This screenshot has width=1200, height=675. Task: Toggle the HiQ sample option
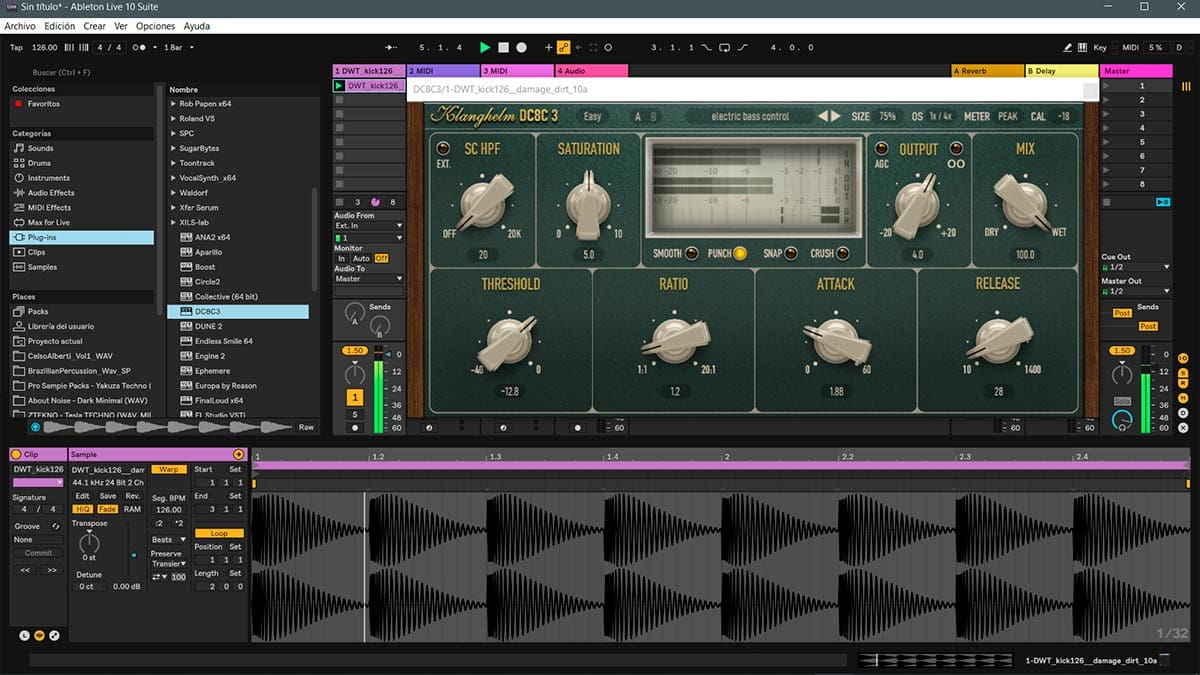coord(83,509)
